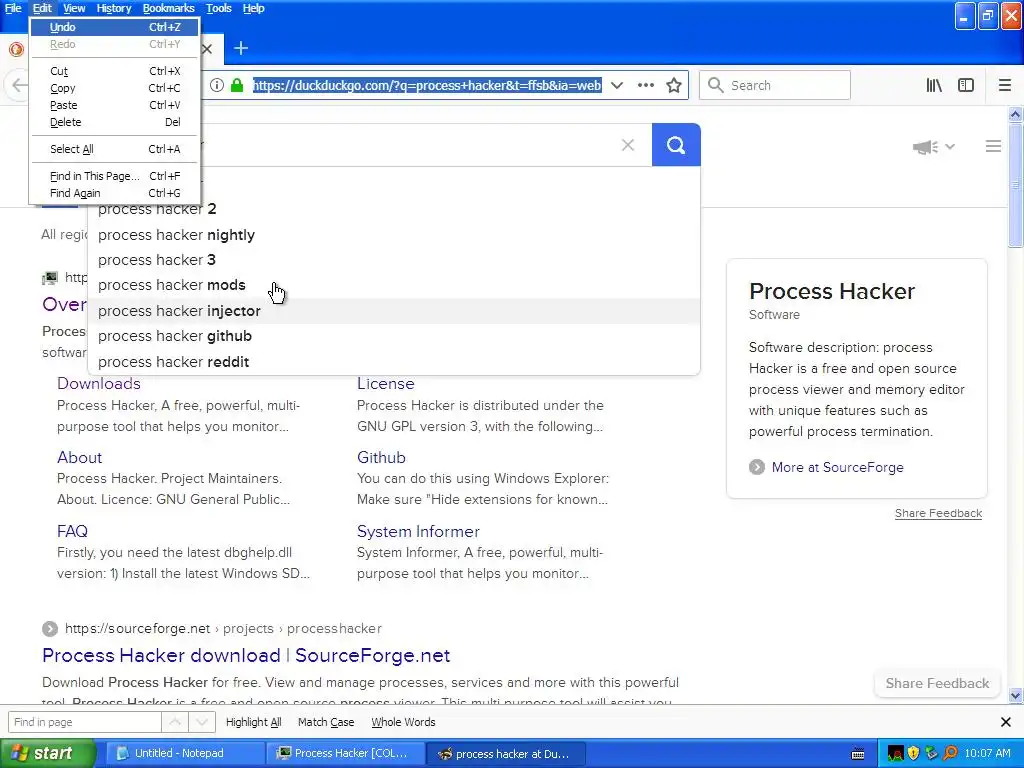This screenshot has height=768, width=1024.
Task: Open the Github sitelink
Action: point(381,457)
